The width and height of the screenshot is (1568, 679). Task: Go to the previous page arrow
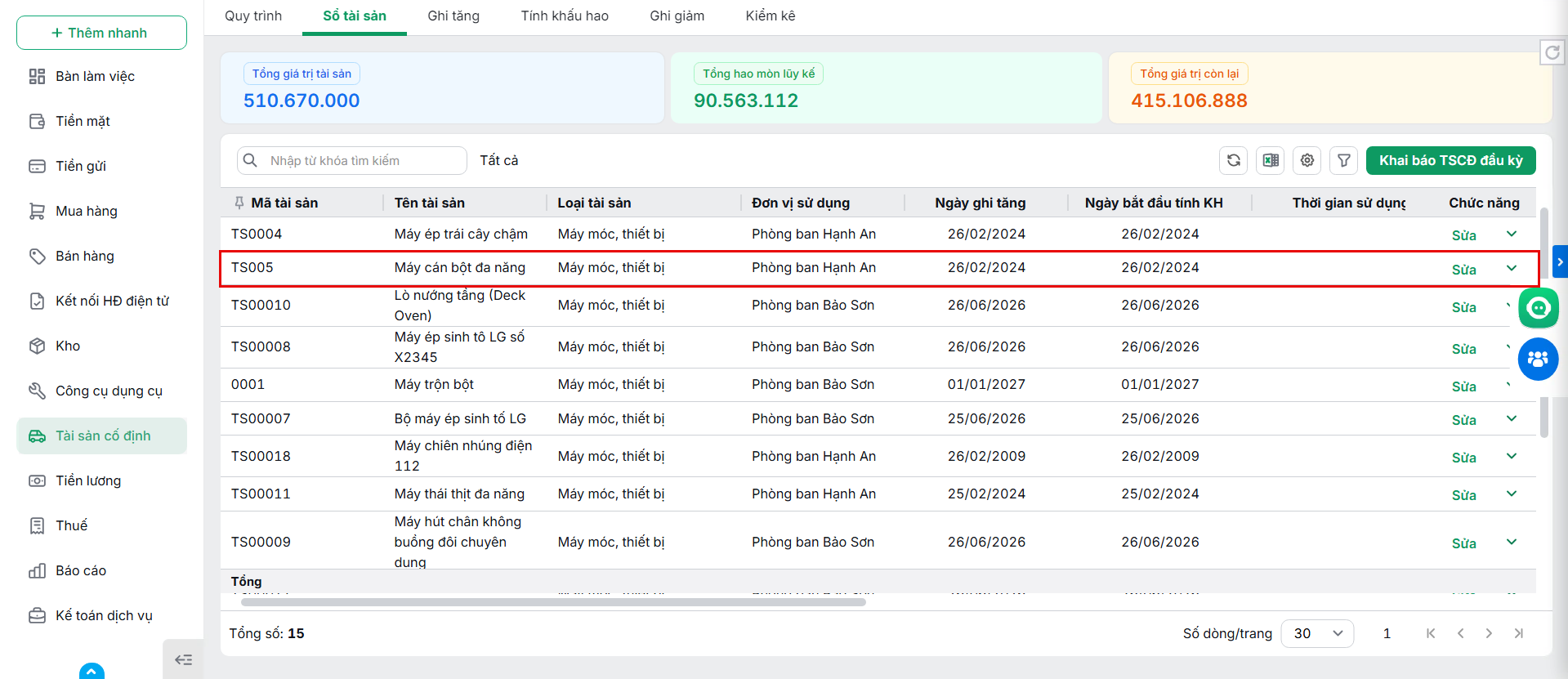(1460, 633)
